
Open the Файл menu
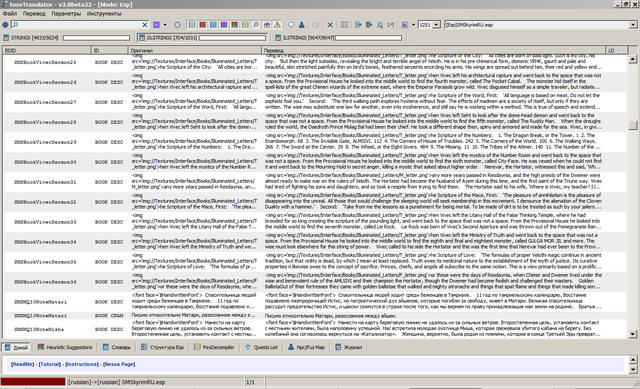(10, 13)
